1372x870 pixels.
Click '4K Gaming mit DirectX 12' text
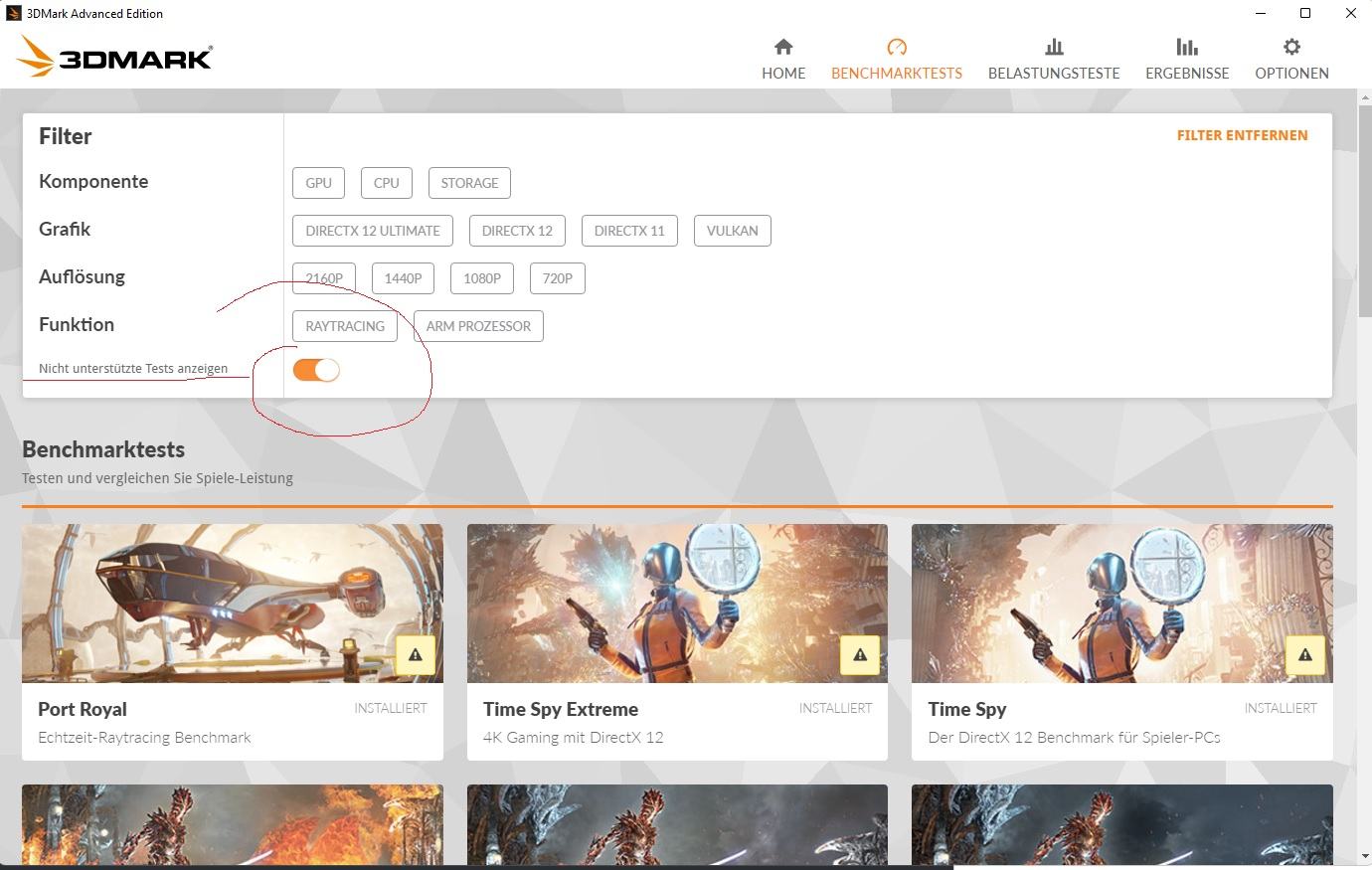click(x=573, y=738)
